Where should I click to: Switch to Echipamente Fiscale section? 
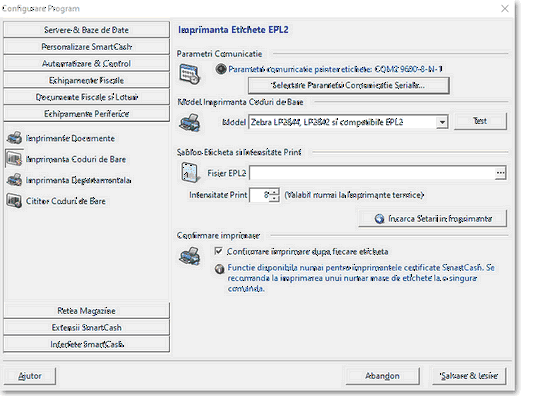click(86, 80)
